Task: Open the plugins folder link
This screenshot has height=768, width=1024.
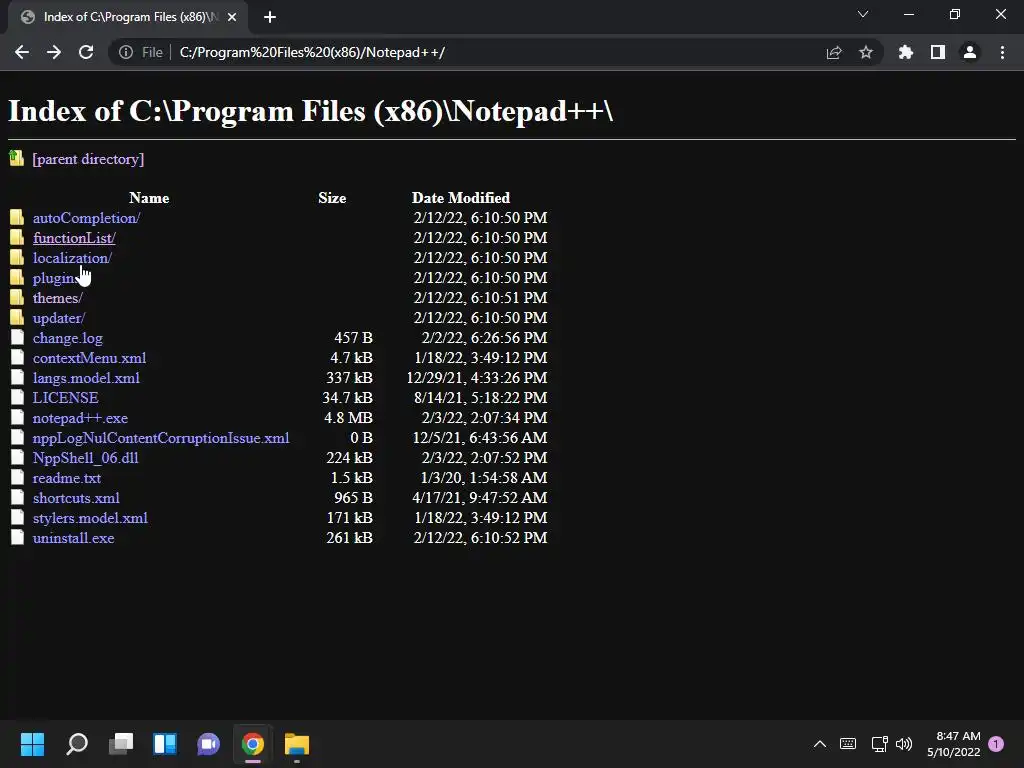Action: [55, 278]
